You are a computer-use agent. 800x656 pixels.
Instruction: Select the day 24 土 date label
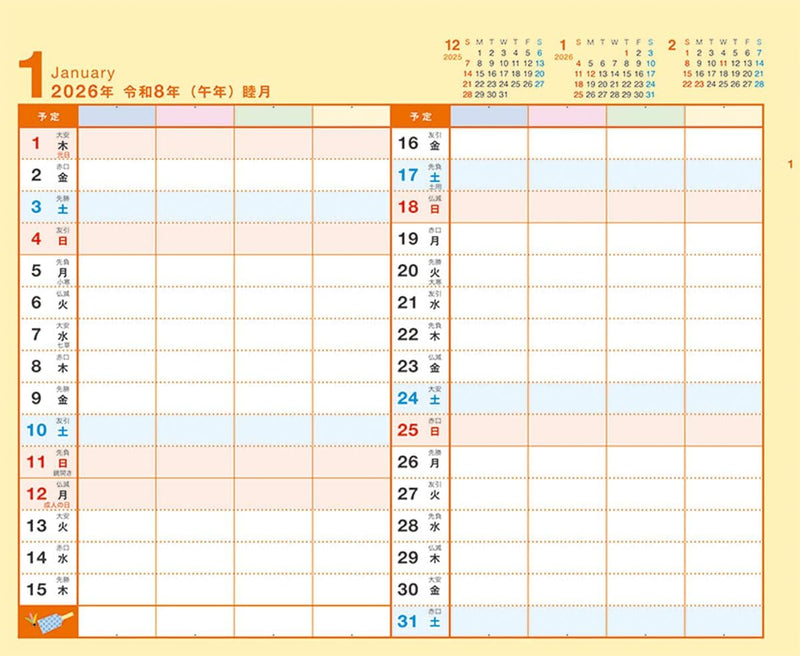[420, 398]
